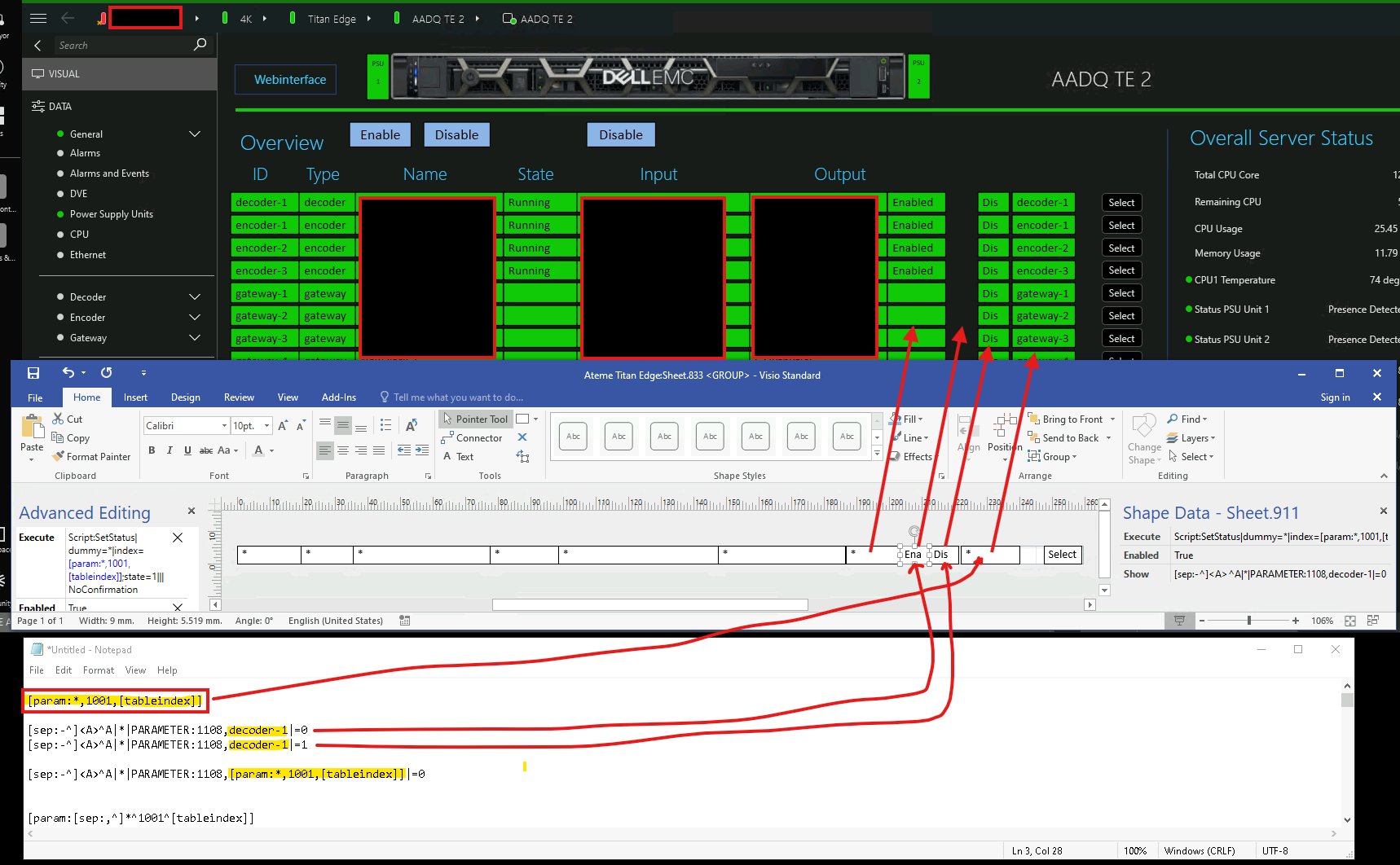Expand the General section chevron
The height and width of the screenshot is (865, 1400).
point(195,134)
